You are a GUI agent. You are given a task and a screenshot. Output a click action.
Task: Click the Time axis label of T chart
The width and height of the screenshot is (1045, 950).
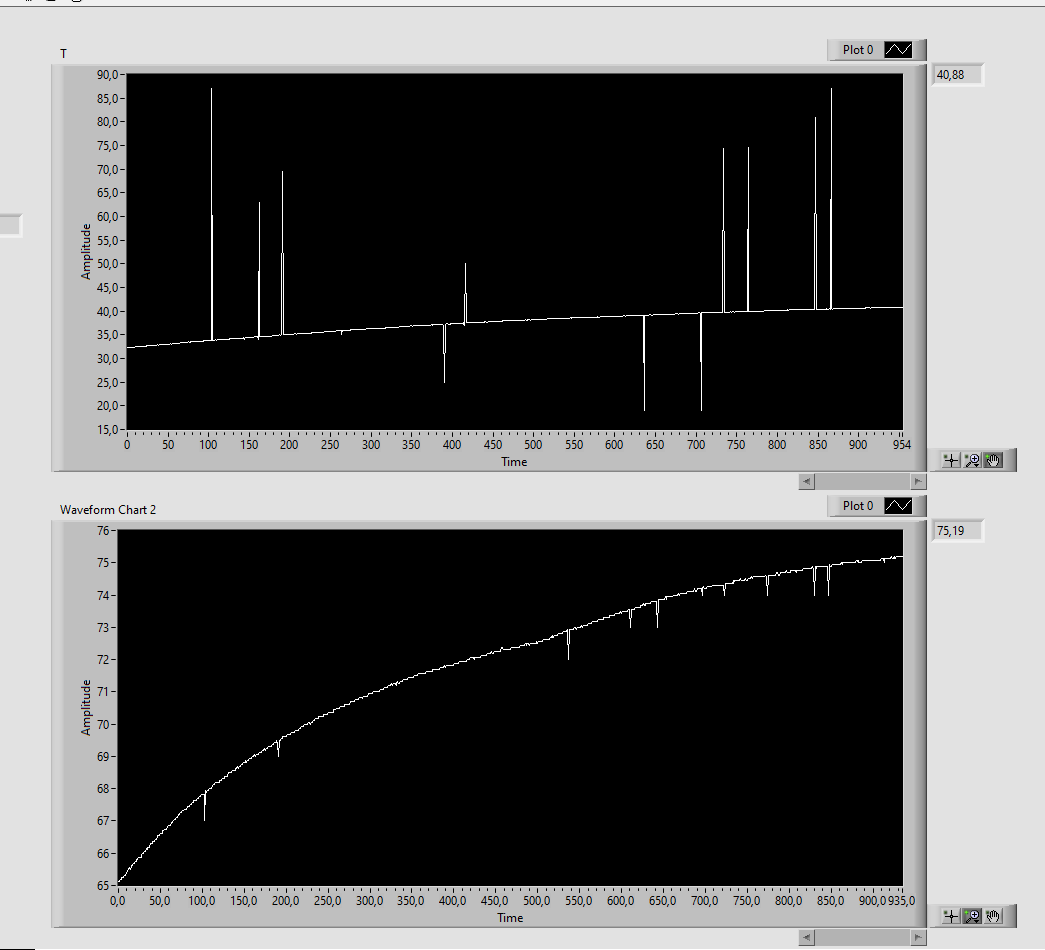tap(514, 462)
